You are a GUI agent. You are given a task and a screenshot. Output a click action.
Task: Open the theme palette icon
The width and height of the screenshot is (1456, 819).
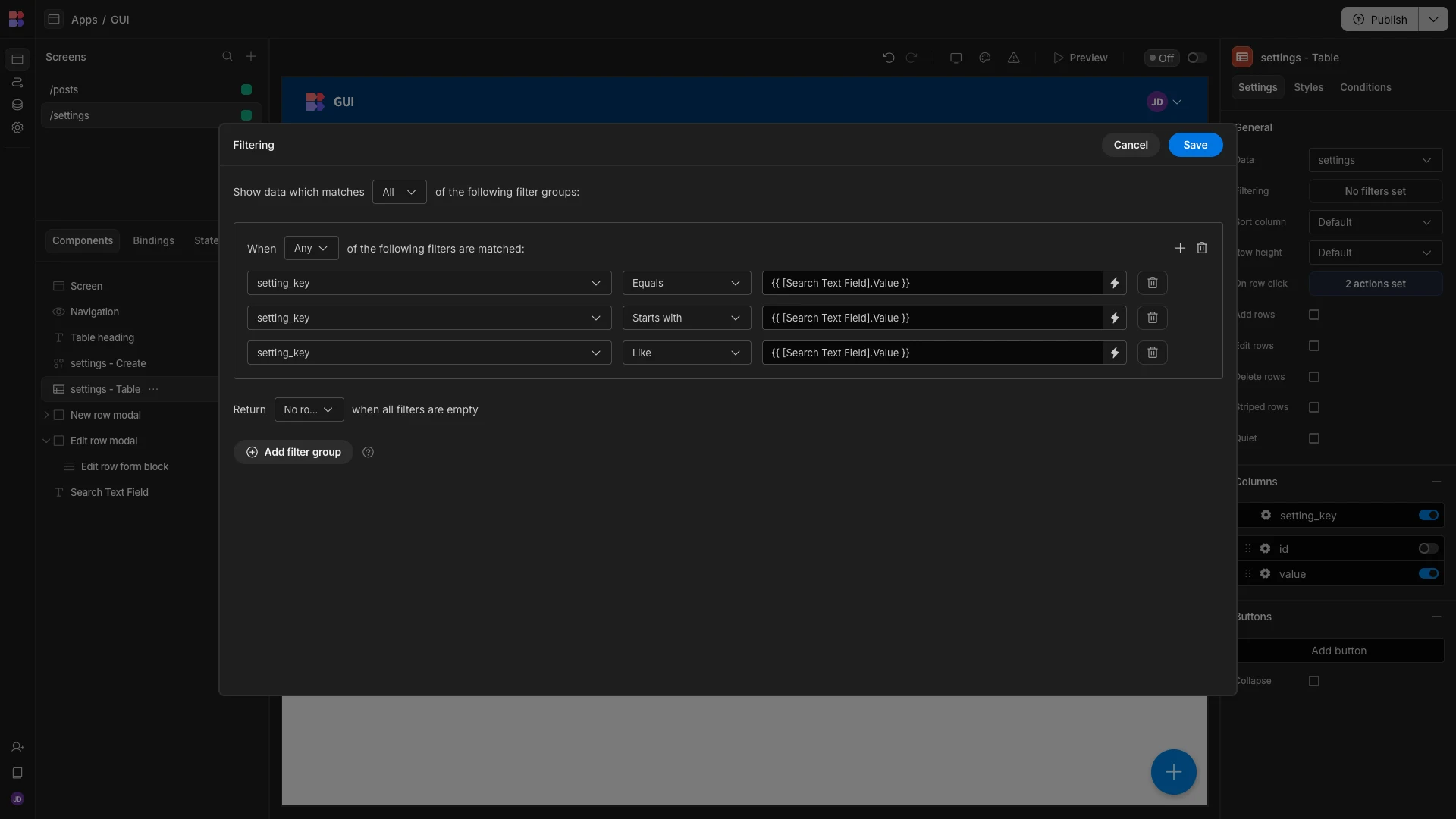[984, 58]
